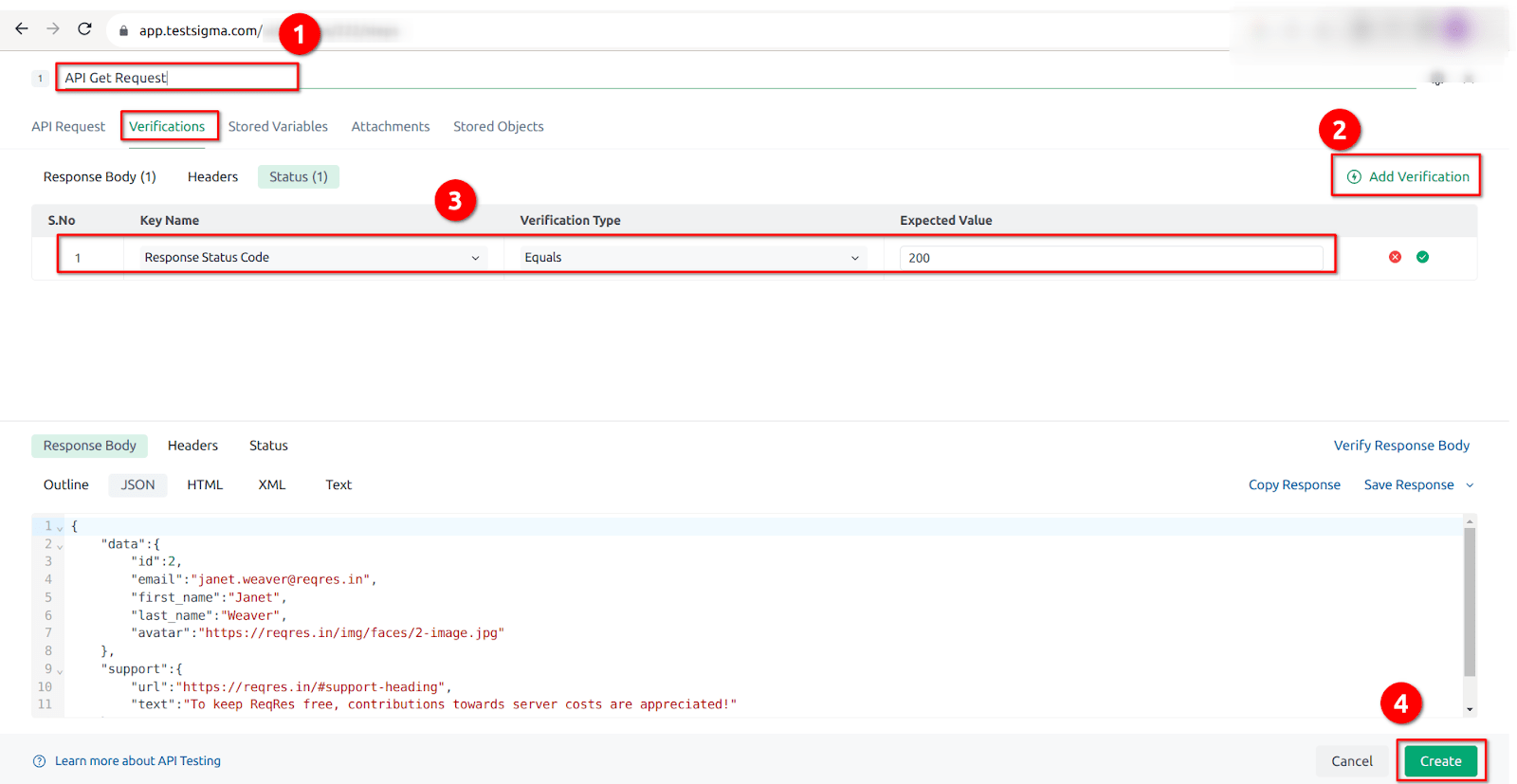Switch to the API Request tab

[x=68, y=126]
